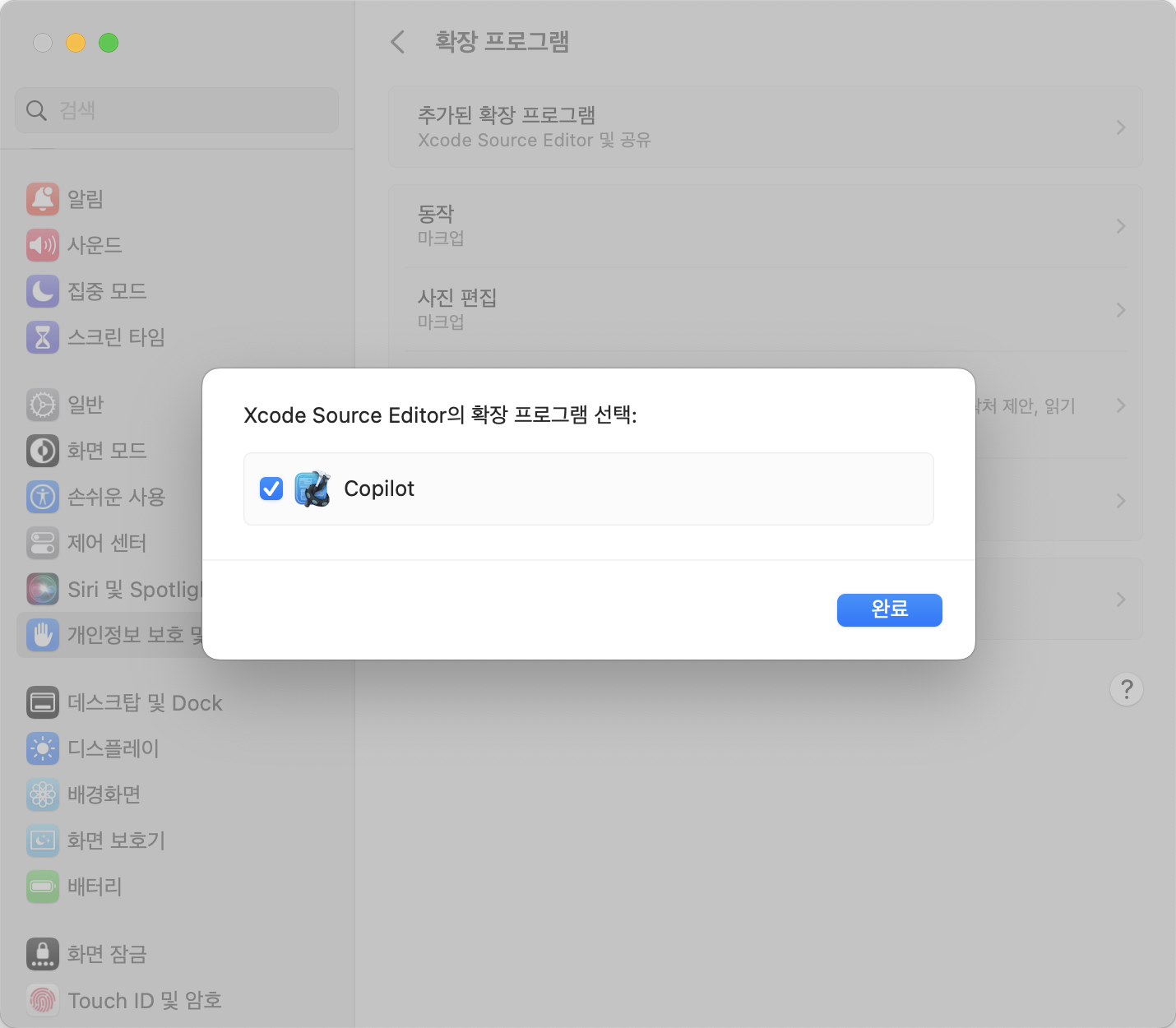Expand the 동작 row chevron
1176x1028 pixels.
pyautogui.click(x=1121, y=226)
